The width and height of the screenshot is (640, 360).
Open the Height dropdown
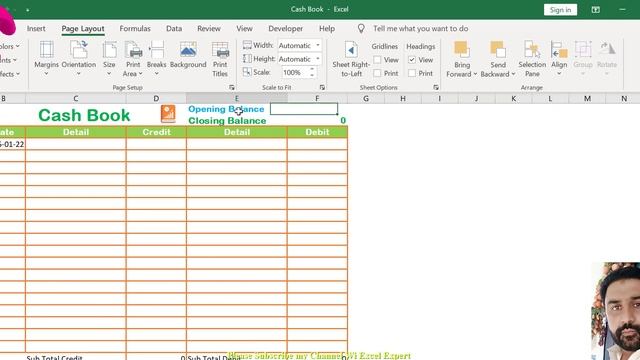tap(318, 59)
